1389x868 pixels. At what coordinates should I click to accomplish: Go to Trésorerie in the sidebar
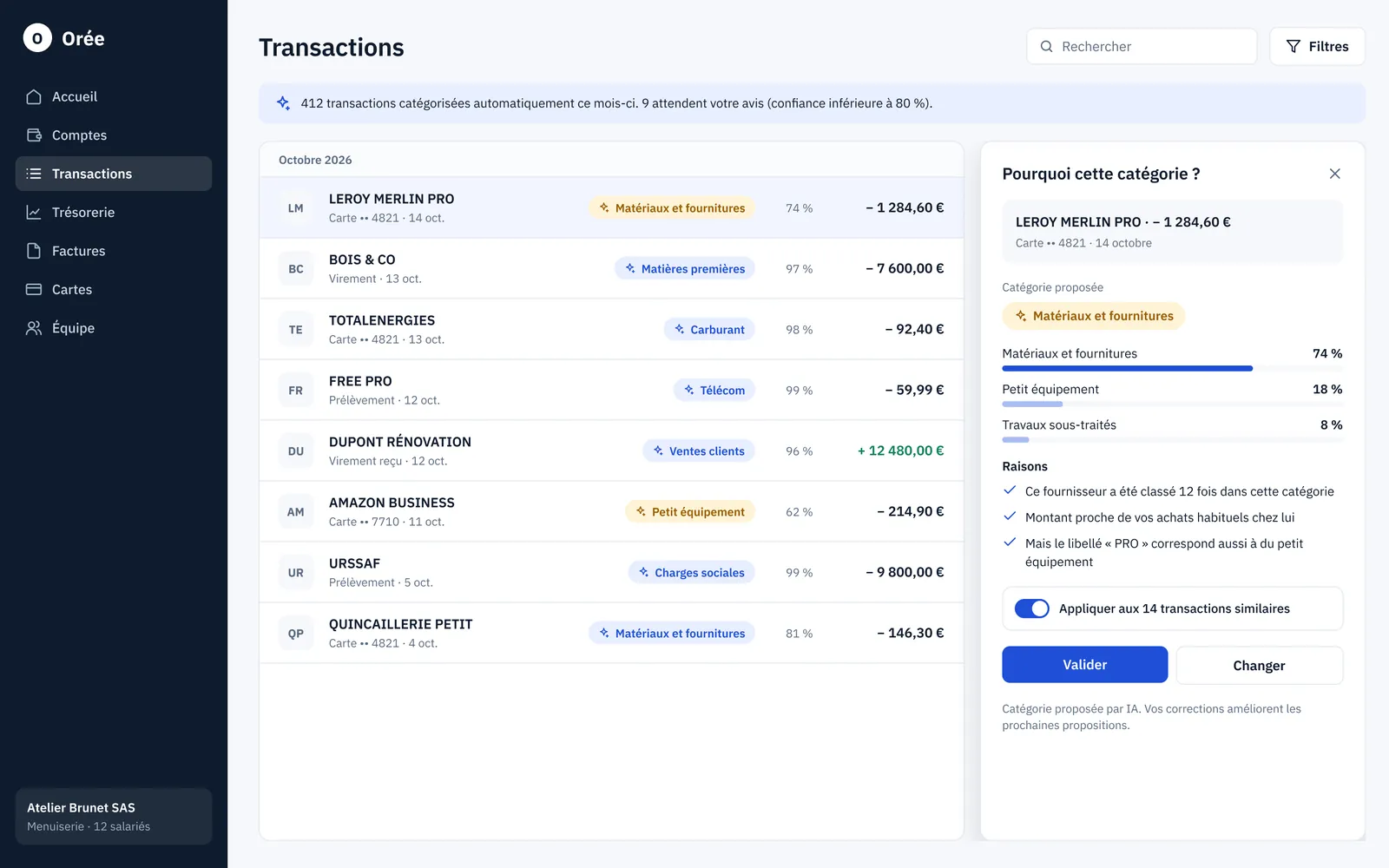click(114, 213)
